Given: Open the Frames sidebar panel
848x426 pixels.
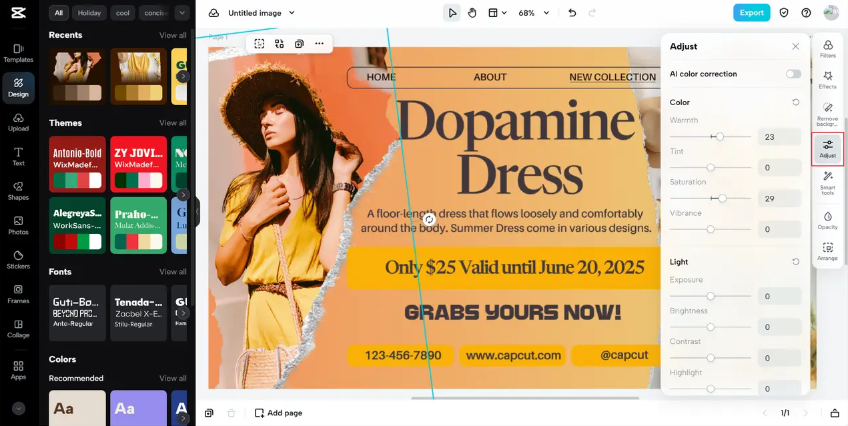Looking at the screenshot, I should tap(18, 295).
